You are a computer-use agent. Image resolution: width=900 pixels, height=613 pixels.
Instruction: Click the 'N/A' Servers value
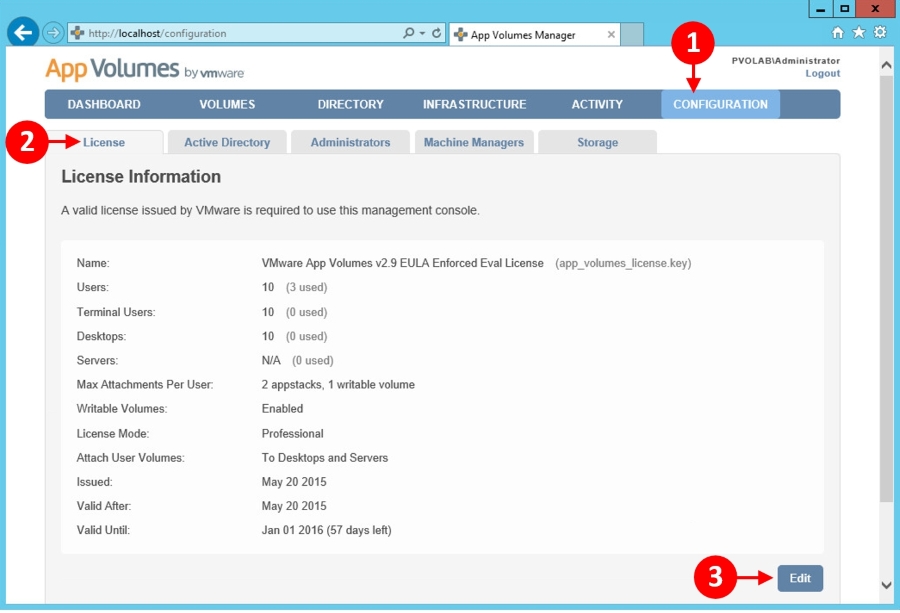pos(271,360)
